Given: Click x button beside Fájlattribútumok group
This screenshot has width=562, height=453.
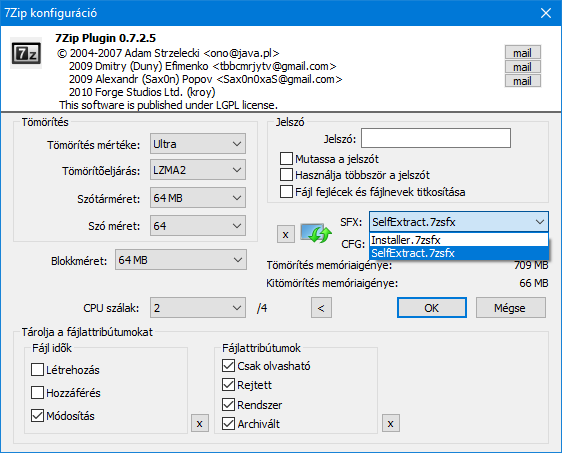Looking at the screenshot, I should tap(391, 424).
